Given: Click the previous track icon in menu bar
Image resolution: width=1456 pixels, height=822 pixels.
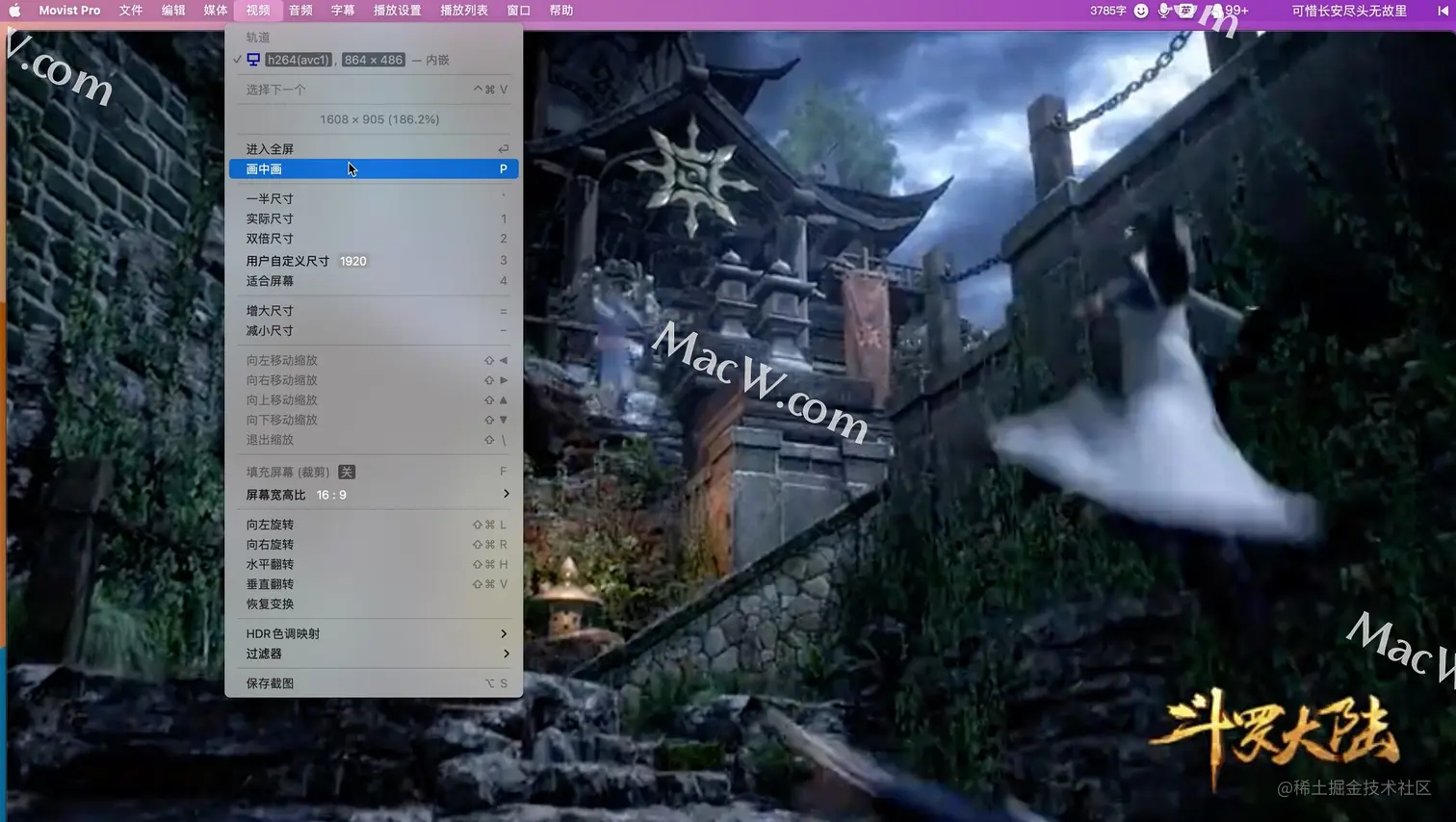Looking at the screenshot, I should coord(1443,11).
